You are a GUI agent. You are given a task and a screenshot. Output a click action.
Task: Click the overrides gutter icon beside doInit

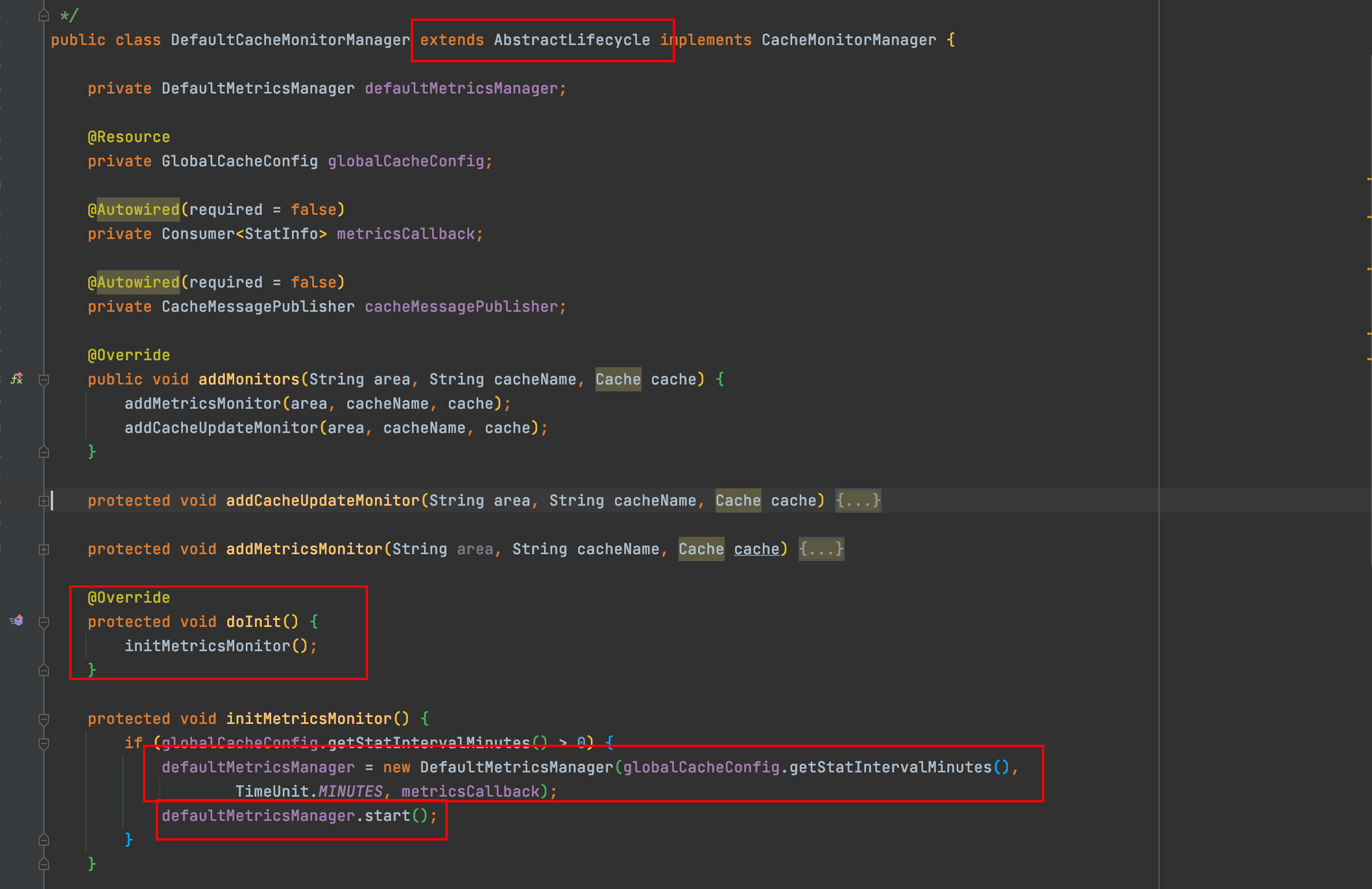point(17,621)
